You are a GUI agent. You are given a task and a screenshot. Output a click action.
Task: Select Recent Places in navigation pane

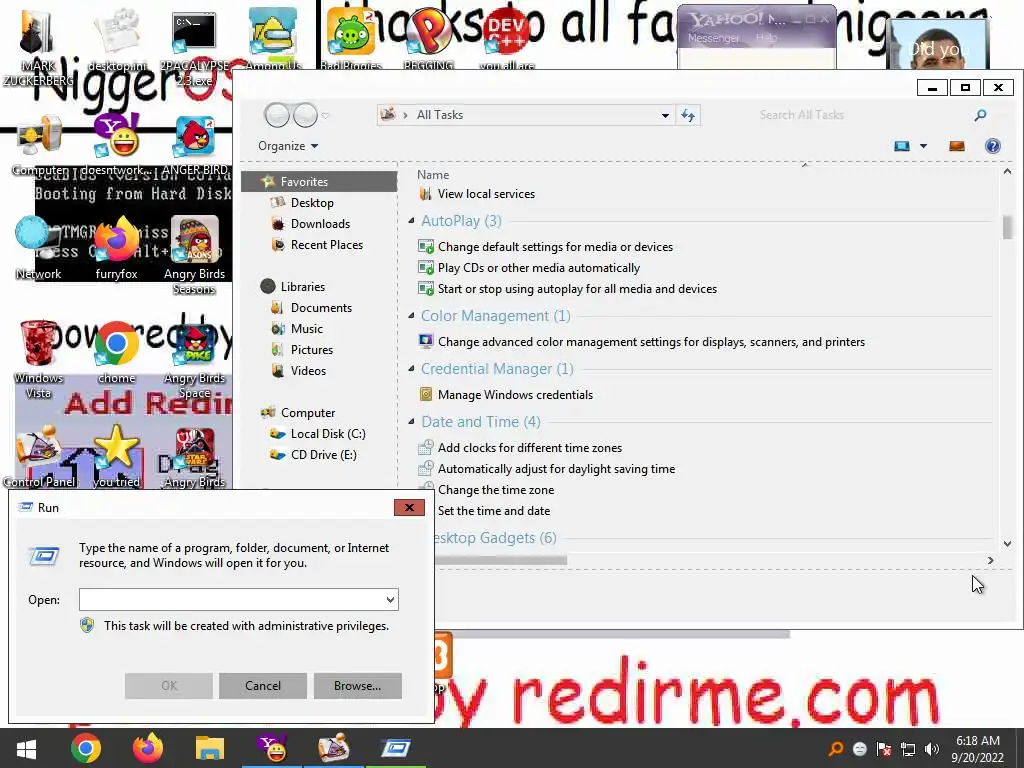click(x=327, y=245)
